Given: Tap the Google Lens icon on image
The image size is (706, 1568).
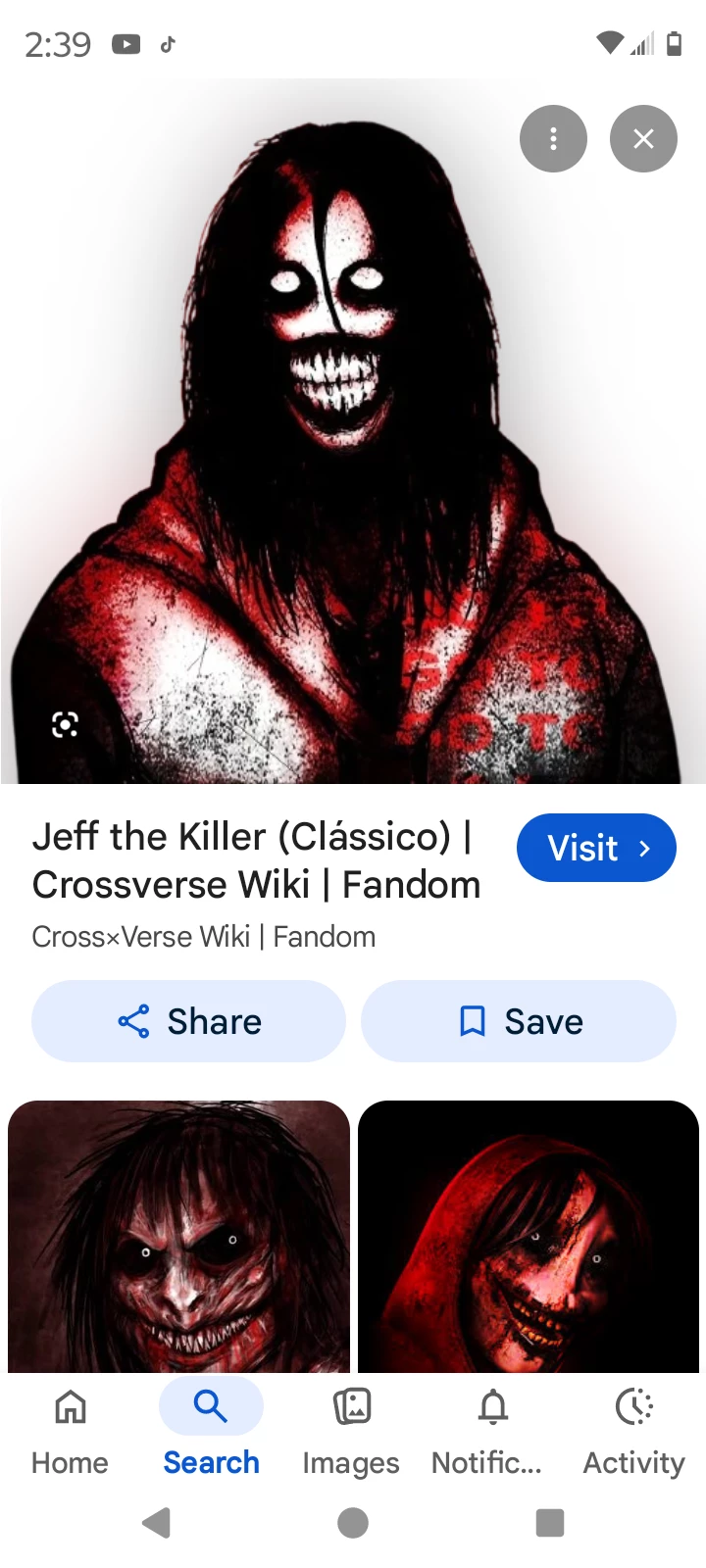Looking at the screenshot, I should point(65,725).
